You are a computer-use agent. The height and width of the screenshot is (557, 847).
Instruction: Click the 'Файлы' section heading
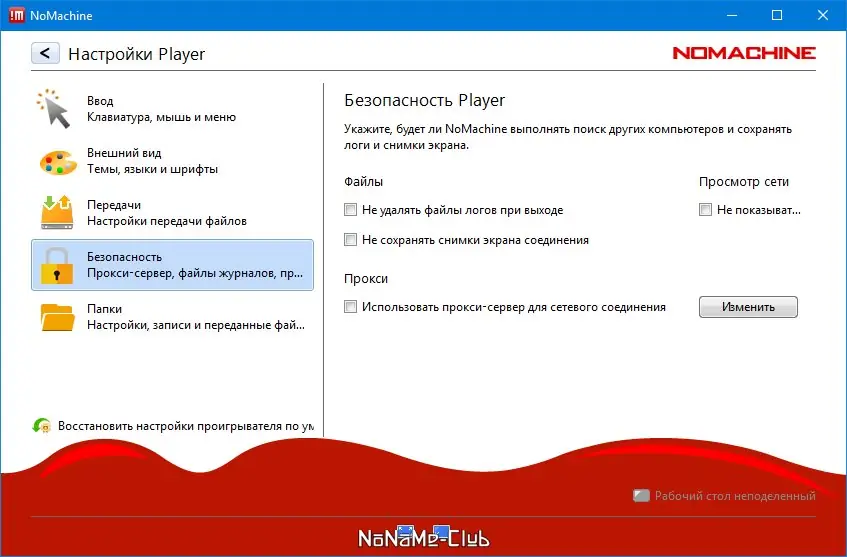pyautogui.click(x=364, y=182)
